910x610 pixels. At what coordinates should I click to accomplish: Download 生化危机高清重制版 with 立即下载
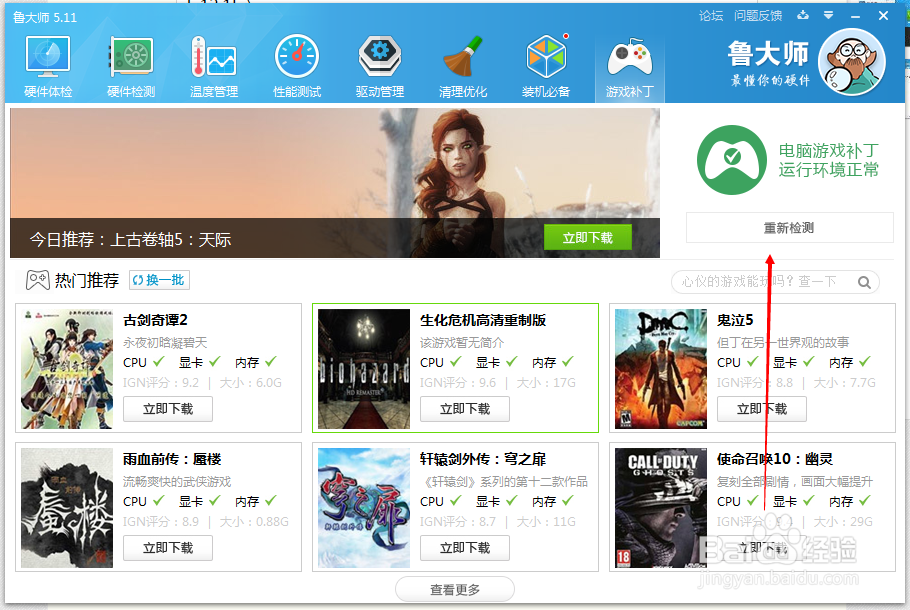pos(465,409)
